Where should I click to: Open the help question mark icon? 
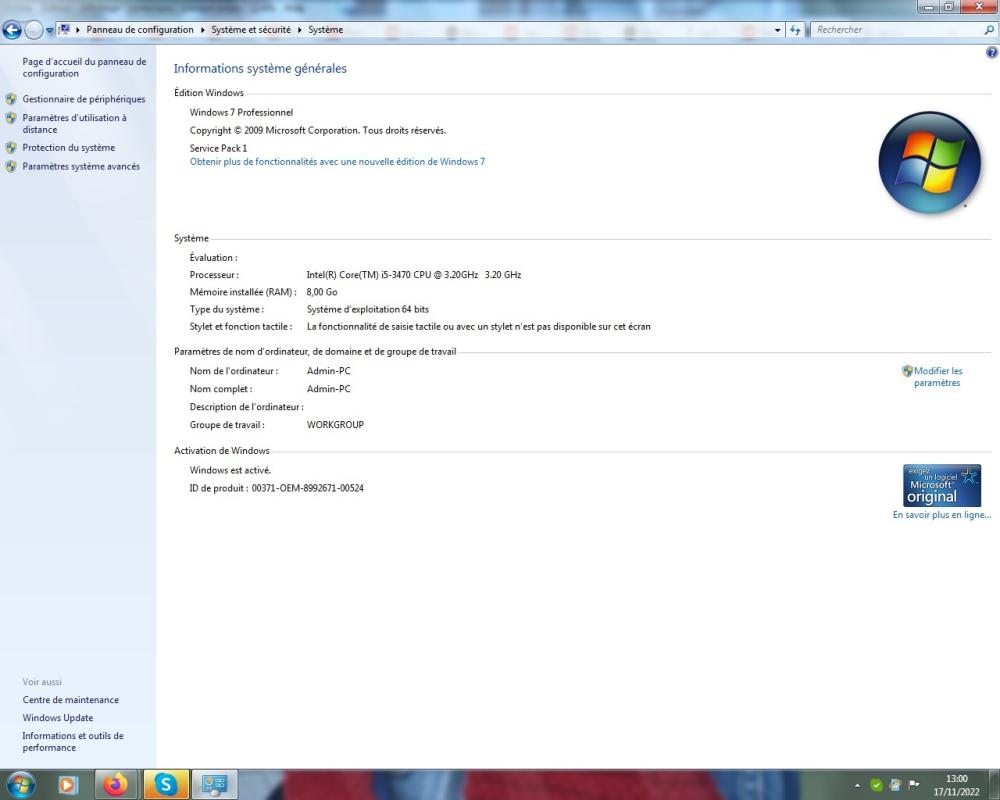(x=991, y=52)
